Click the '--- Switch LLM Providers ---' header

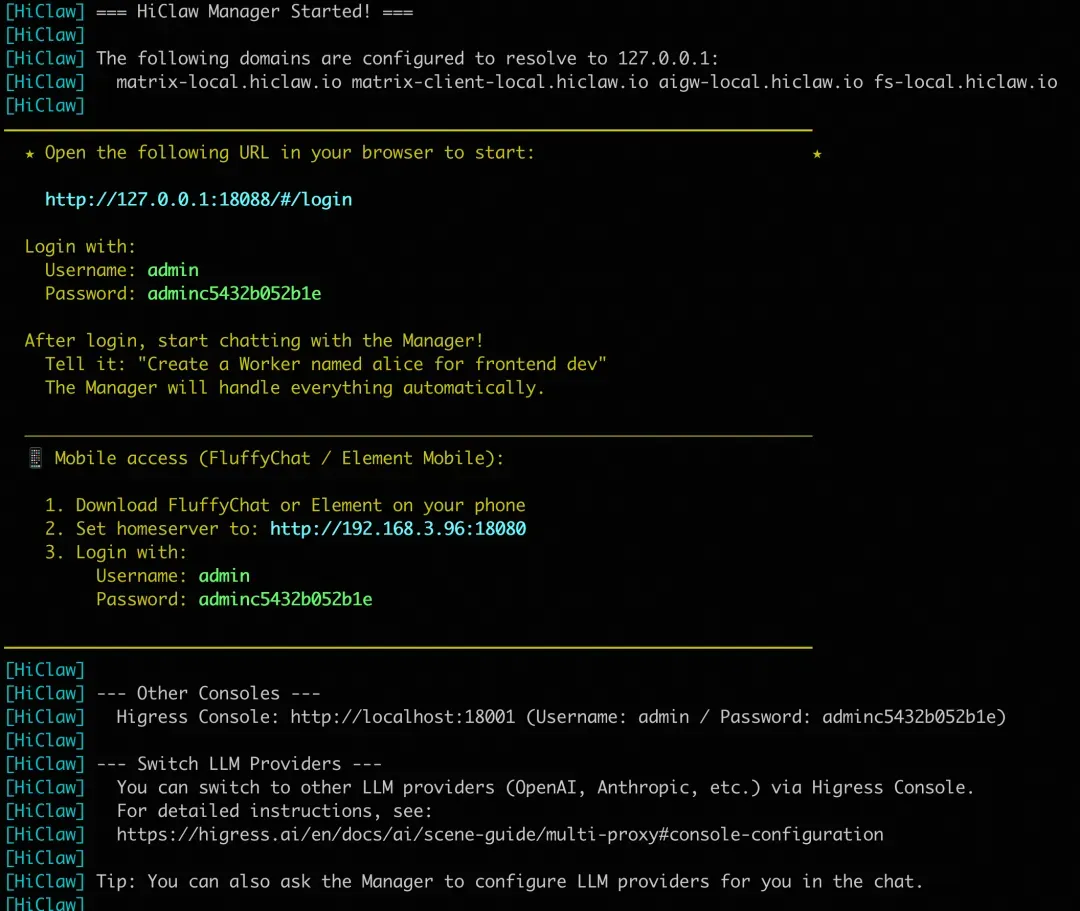point(239,764)
